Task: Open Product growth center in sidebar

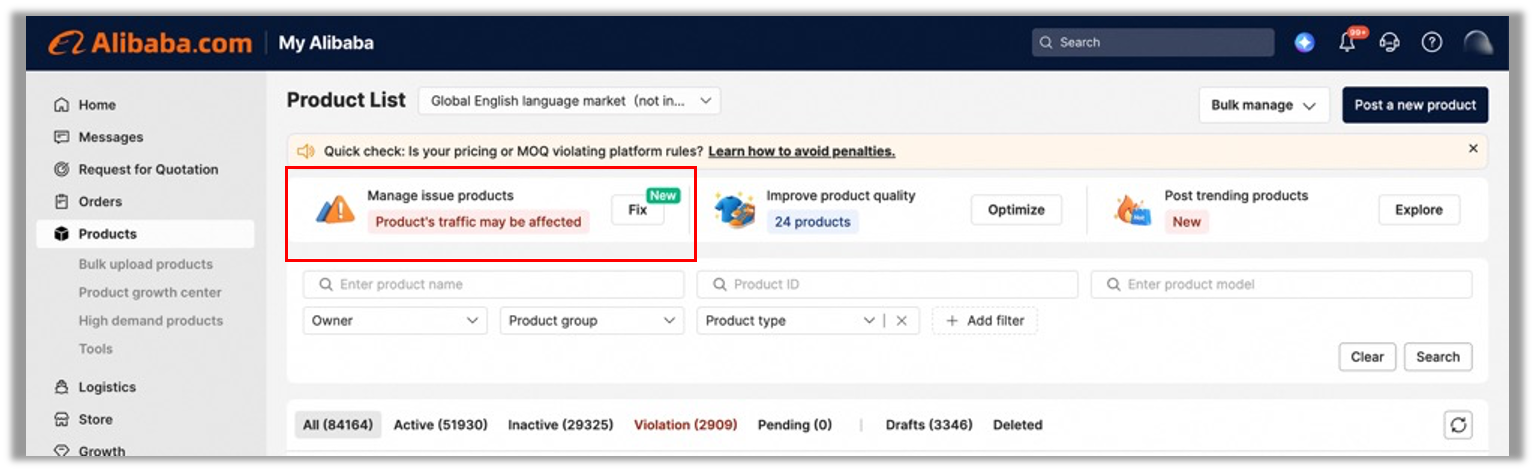Action: point(150,293)
